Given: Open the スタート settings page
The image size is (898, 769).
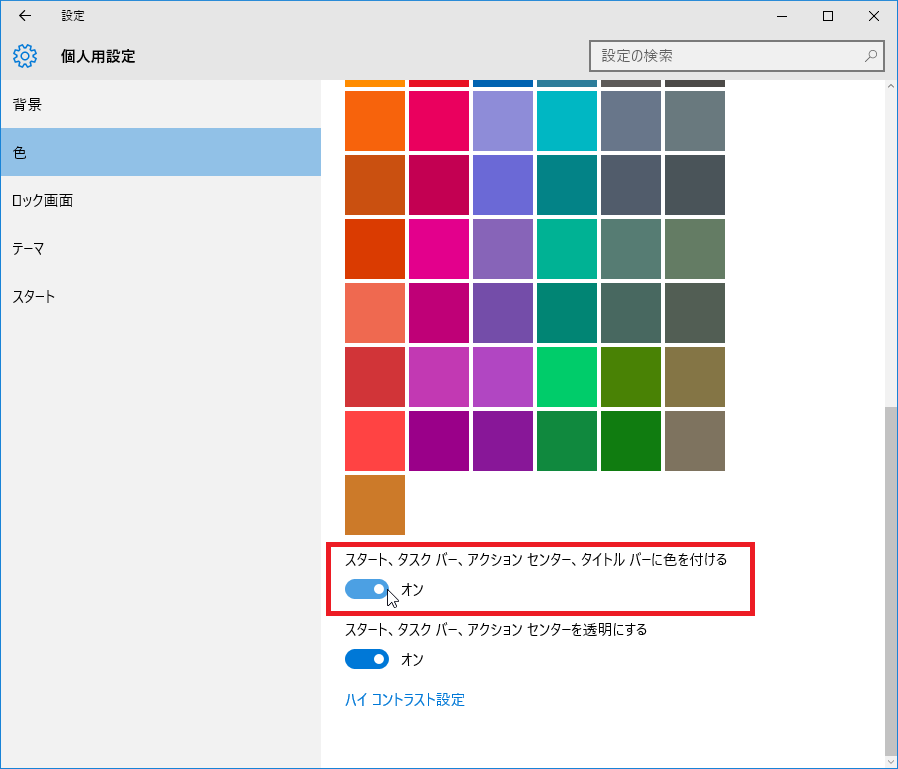Looking at the screenshot, I should [x=161, y=297].
